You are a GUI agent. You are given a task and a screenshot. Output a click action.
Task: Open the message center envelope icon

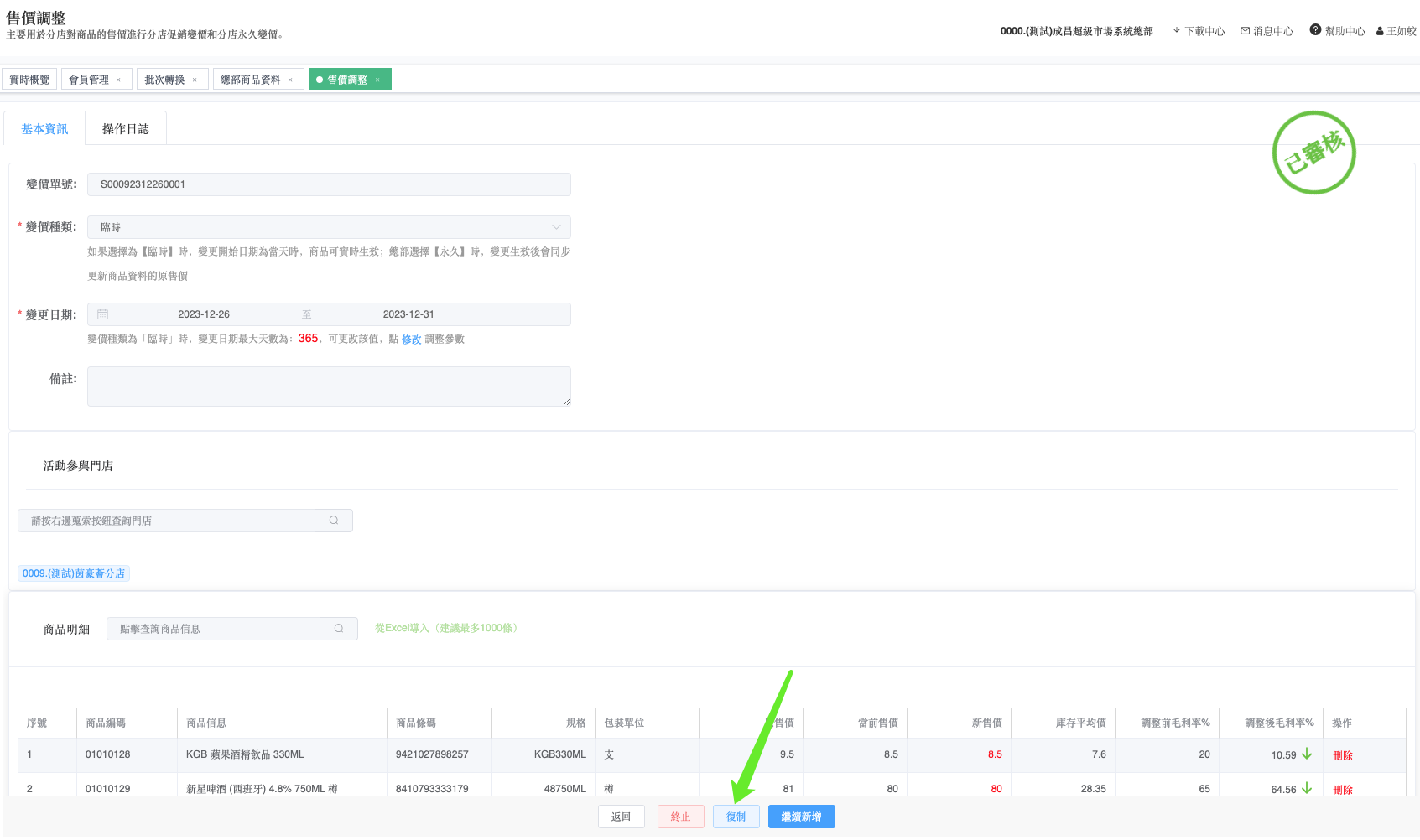tap(1246, 31)
